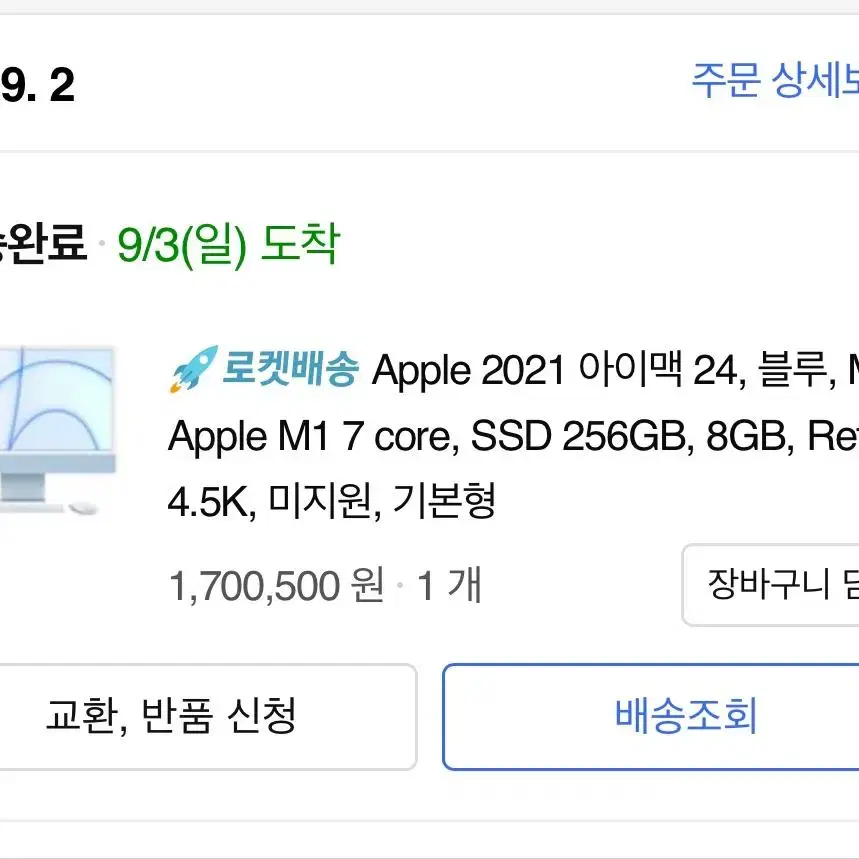Open the blue iMac product thumbnail
The height and width of the screenshot is (859, 859).
(57, 431)
